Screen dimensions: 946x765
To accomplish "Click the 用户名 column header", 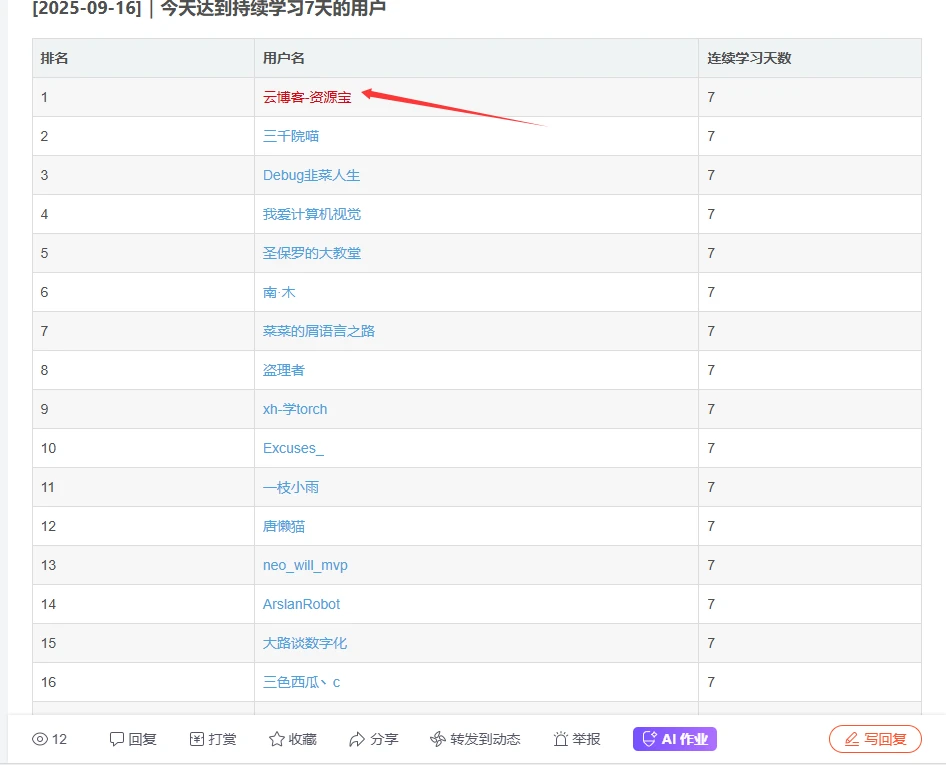I will click(284, 58).
